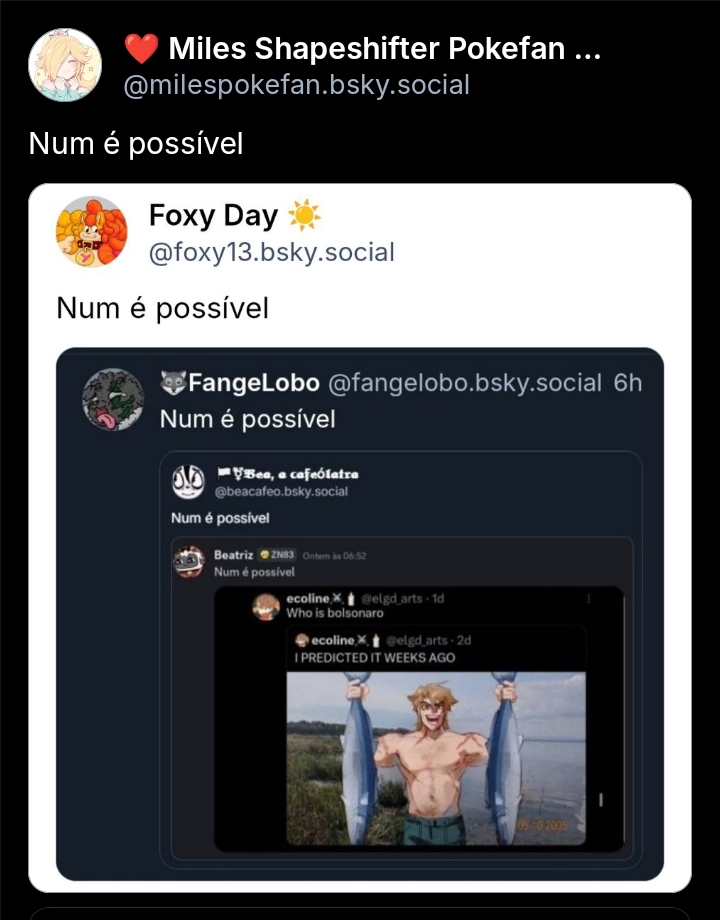Image resolution: width=720 pixels, height=920 pixels.
Task: Open Miles Shapeshifter Pokefan's avatar
Action: point(65,65)
